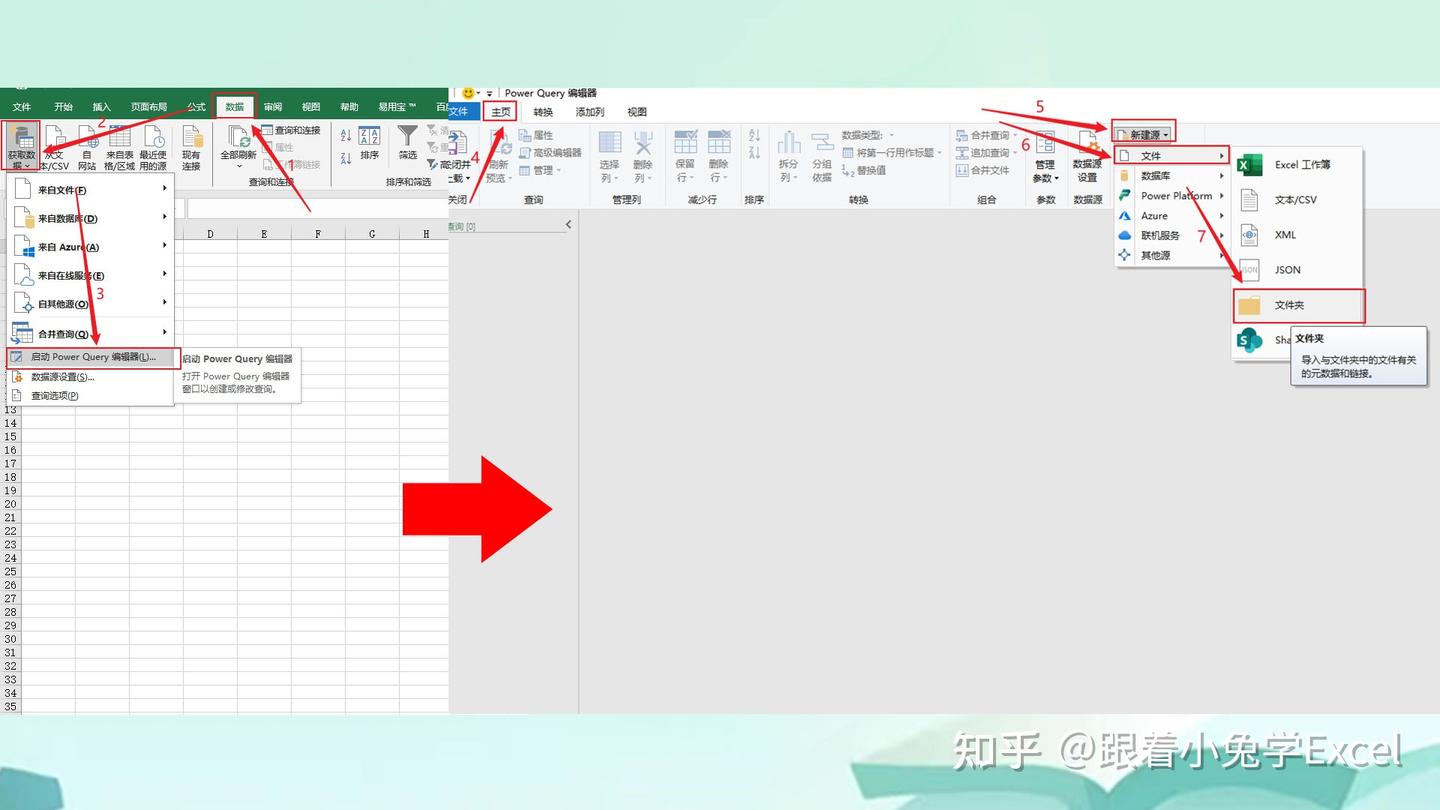Click the 最近使用的源 icon in Excel
The width and height of the screenshot is (1440, 810).
[x=153, y=147]
